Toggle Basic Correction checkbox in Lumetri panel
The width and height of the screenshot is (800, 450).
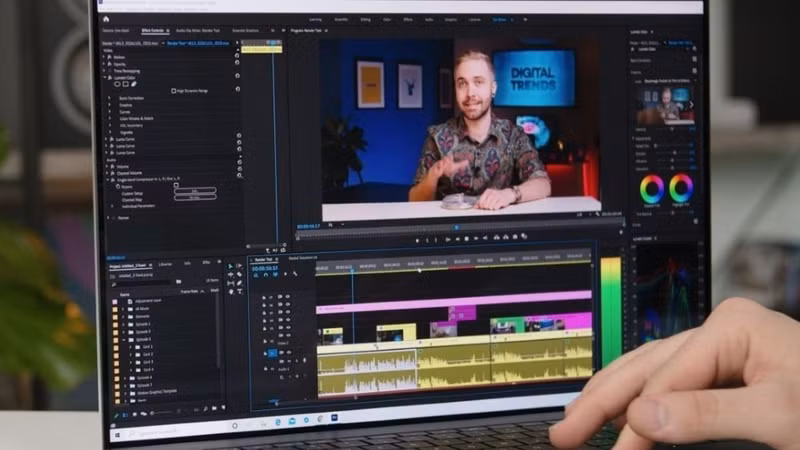coord(694,59)
